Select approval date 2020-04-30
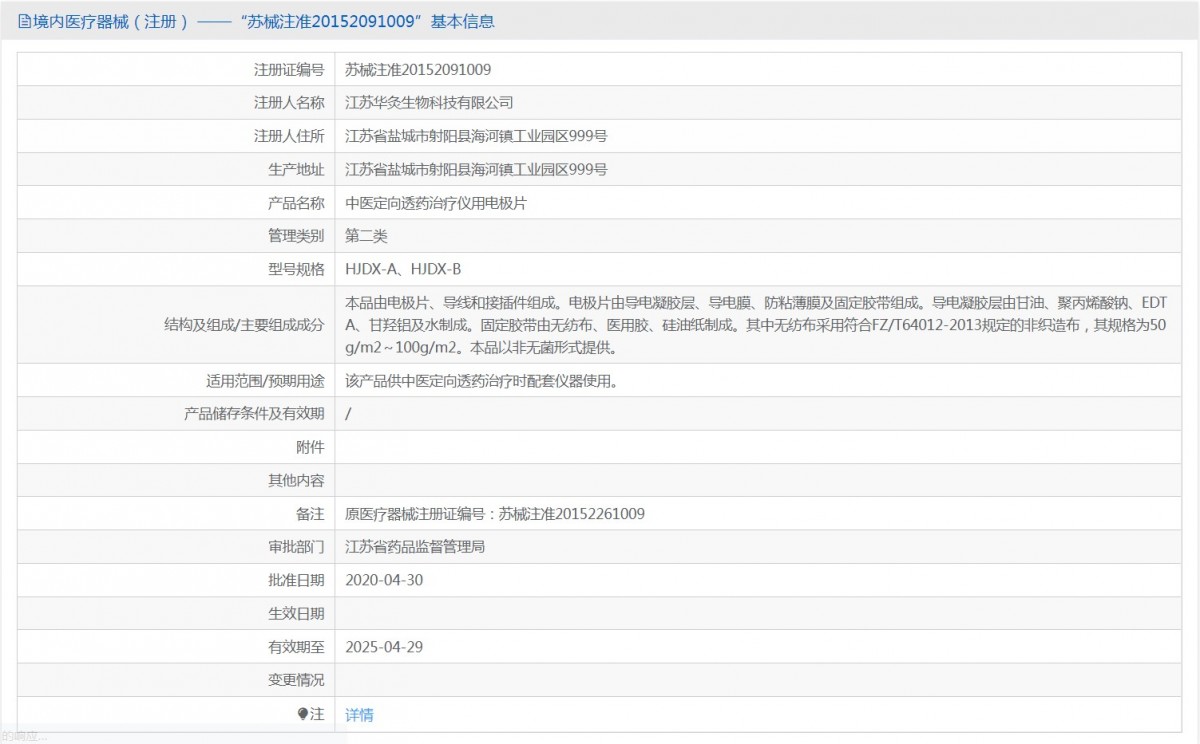 tap(384, 580)
